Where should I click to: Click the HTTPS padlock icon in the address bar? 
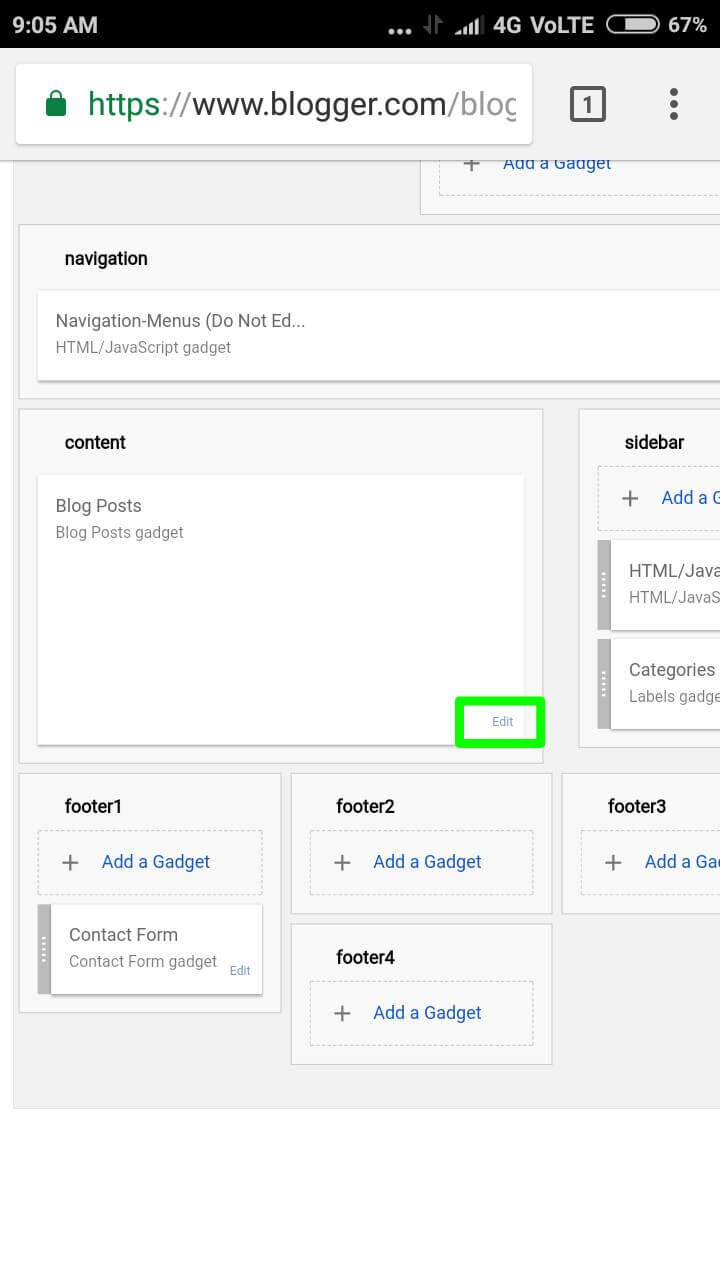[x=58, y=103]
